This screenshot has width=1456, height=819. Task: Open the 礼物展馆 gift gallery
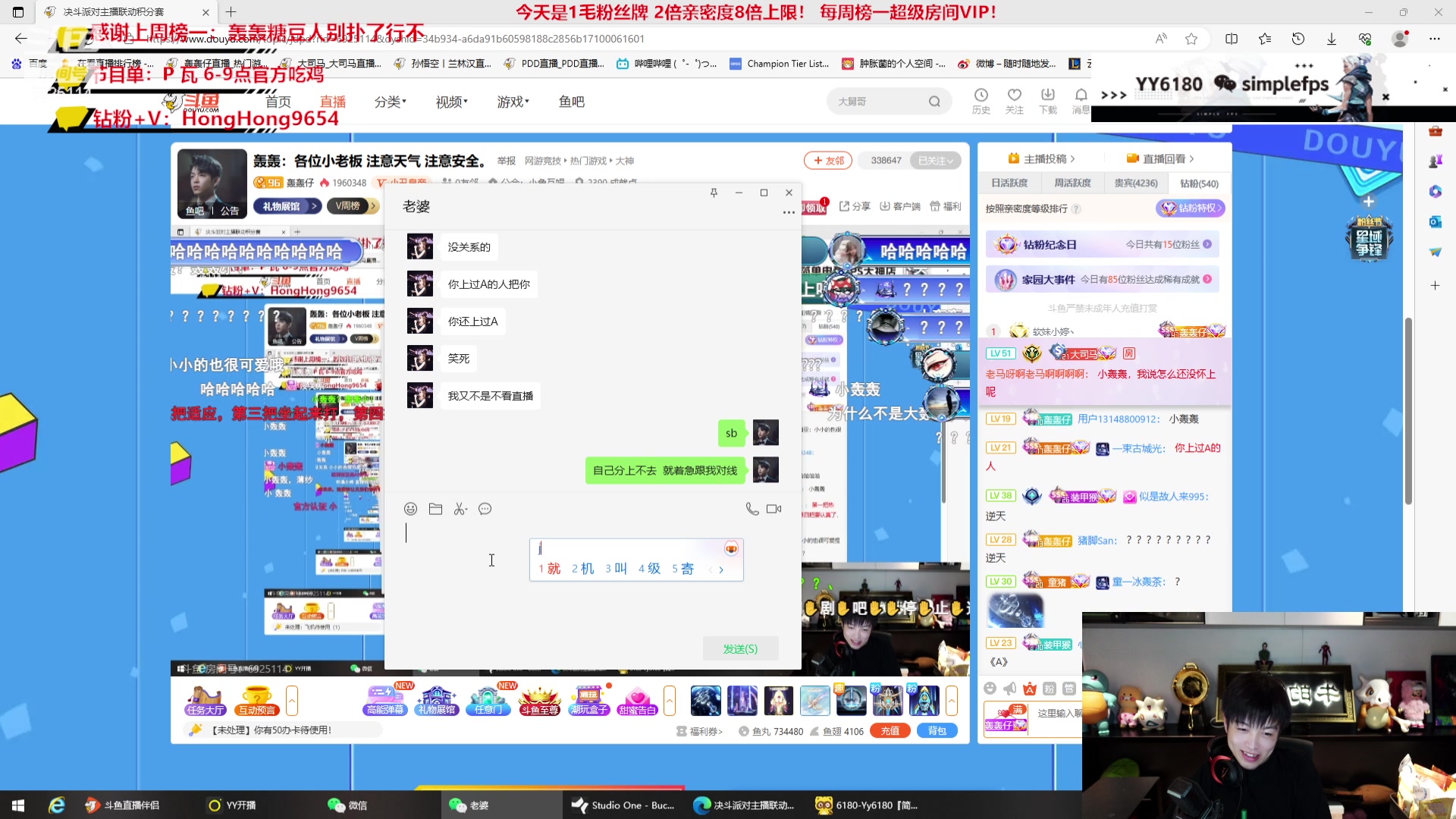(436, 700)
